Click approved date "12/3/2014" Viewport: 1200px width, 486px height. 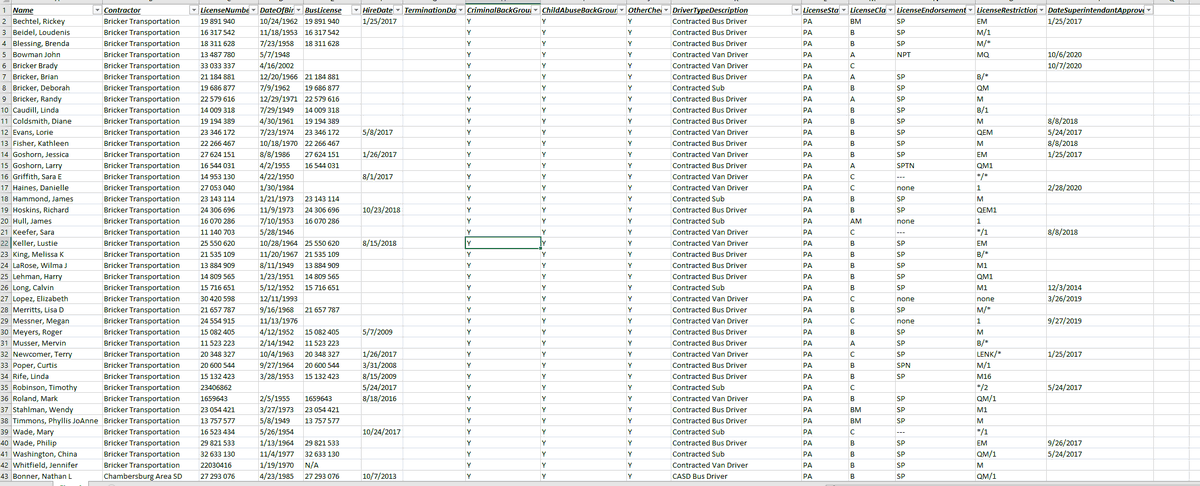tap(1098, 287)
